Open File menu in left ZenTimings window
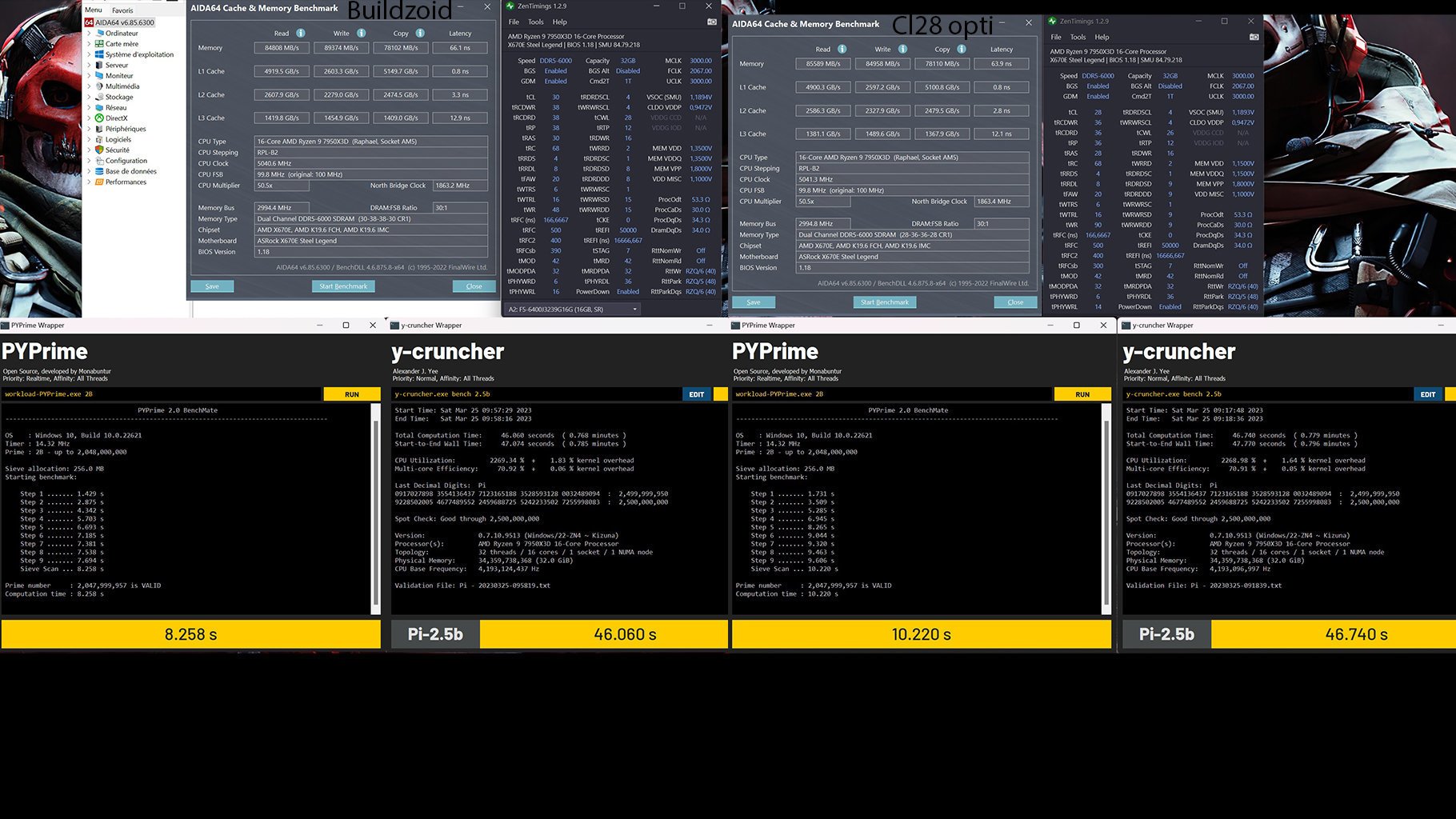 [x=514, y=22]
